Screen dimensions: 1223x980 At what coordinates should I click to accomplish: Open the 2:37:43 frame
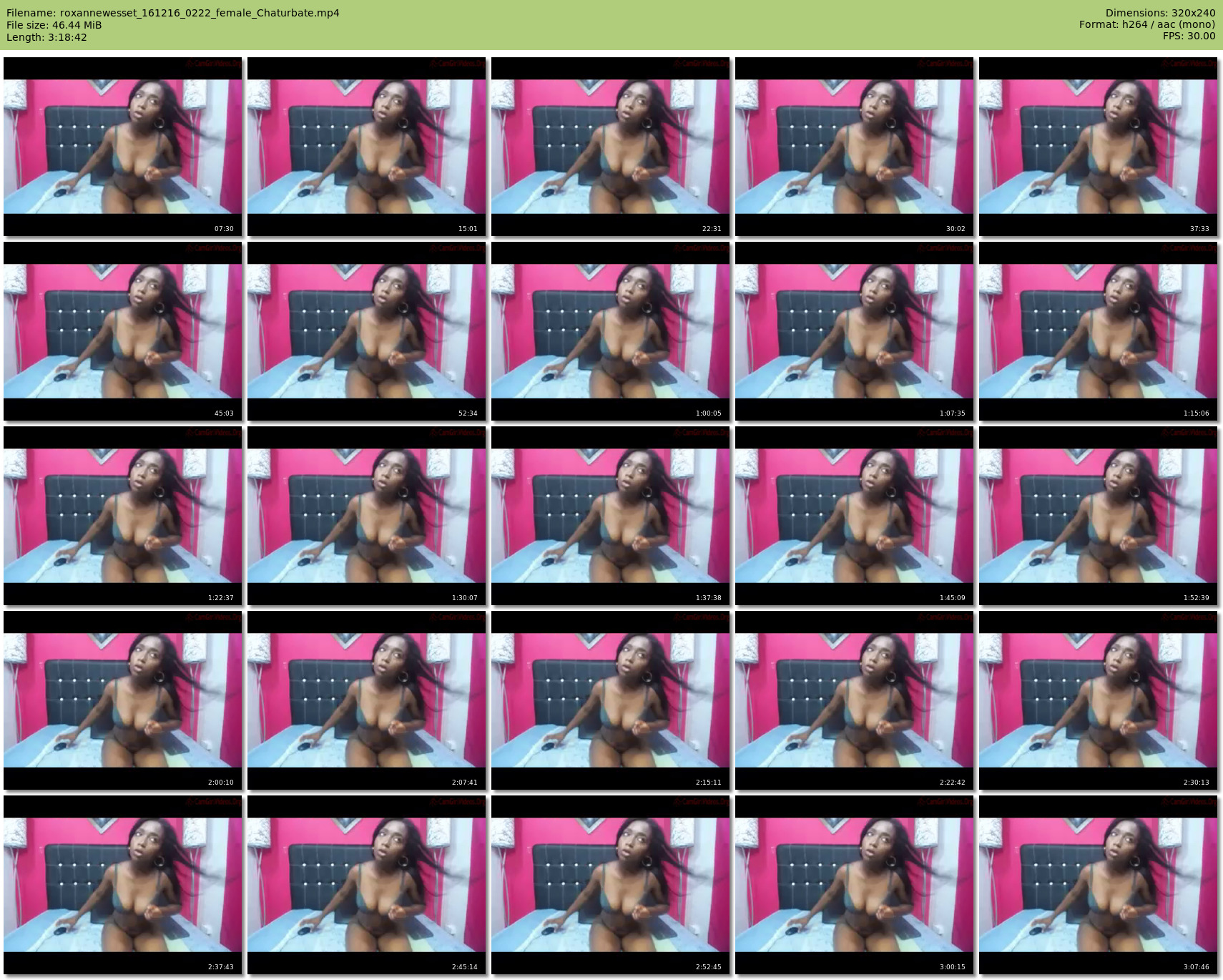(x=123, y=885)
